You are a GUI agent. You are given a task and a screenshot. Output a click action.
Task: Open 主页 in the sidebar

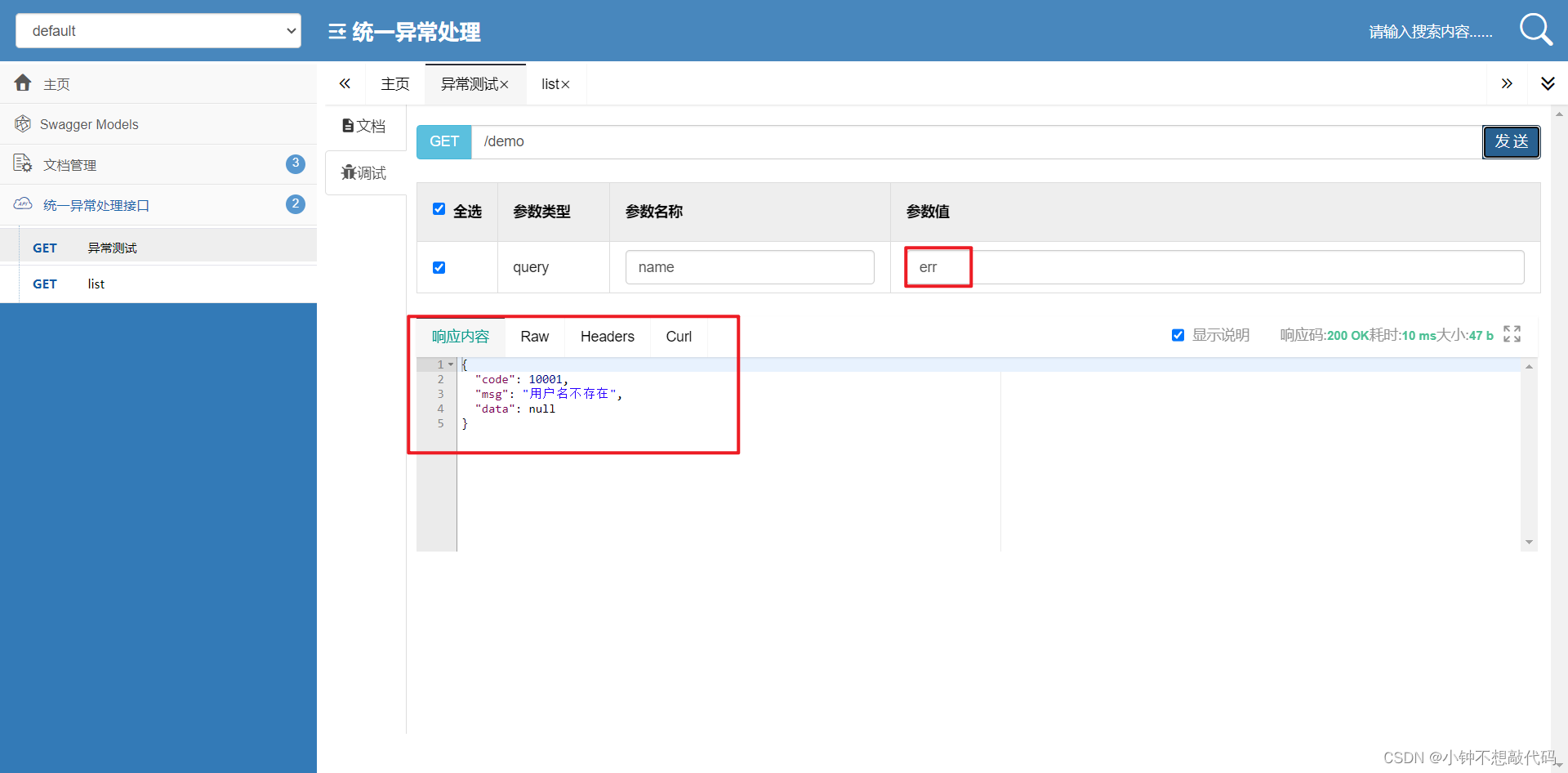pos(158,83)
